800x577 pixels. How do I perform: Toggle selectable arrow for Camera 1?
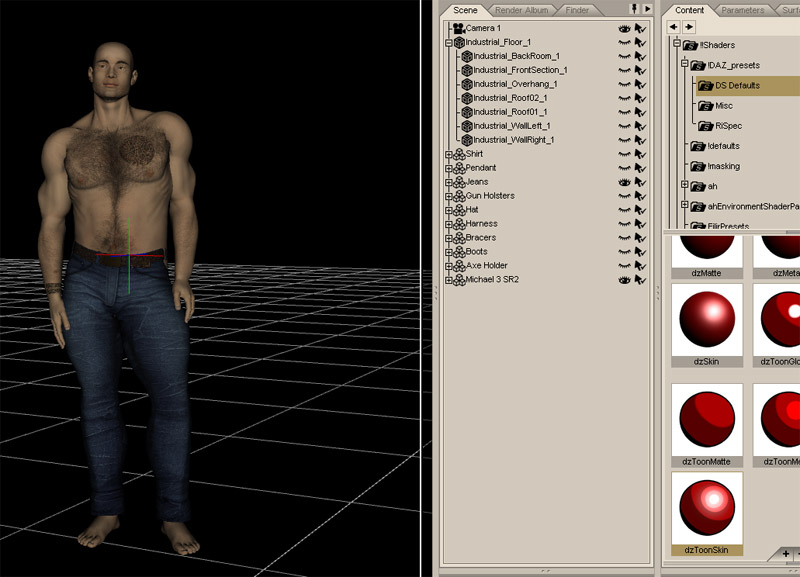tap(640, 29)
